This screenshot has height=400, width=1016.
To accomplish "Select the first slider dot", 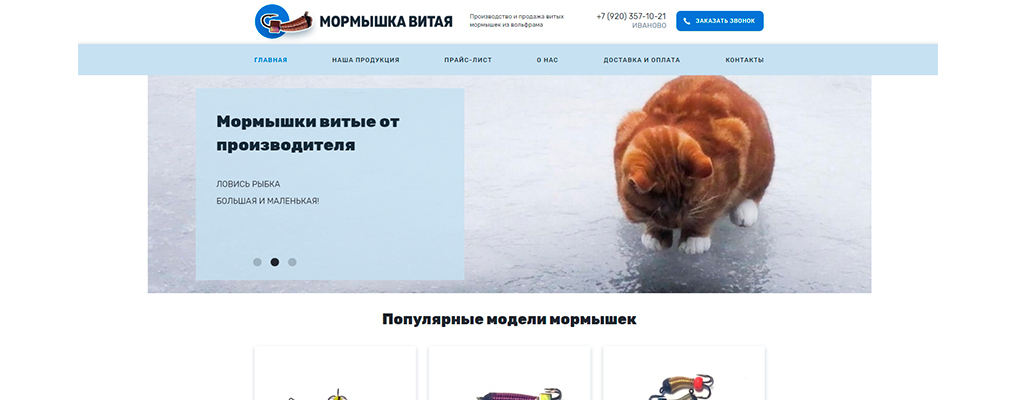I will point(257,262).
